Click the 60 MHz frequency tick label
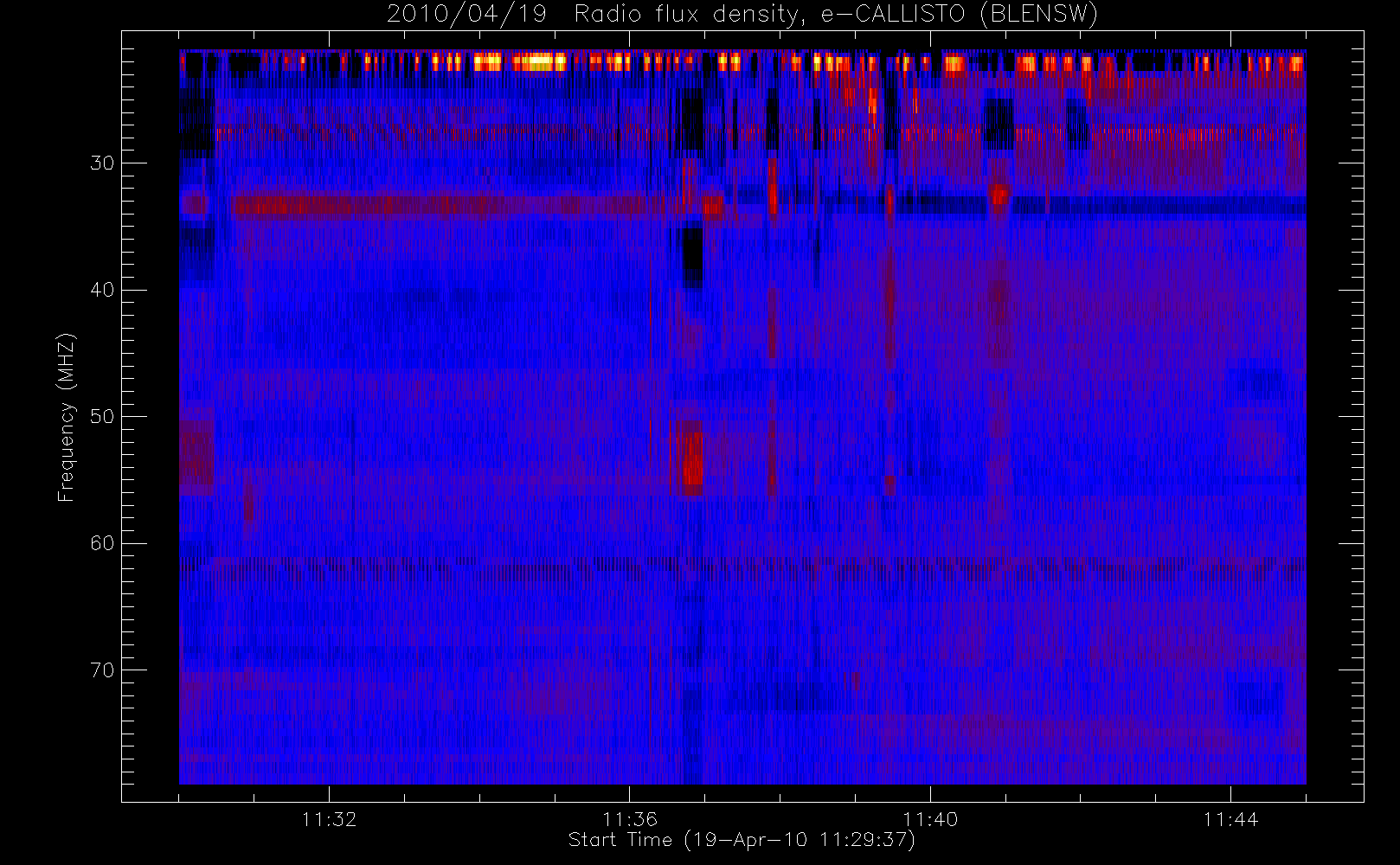Viewport: 1400px width, 865px height. [102, 543]
